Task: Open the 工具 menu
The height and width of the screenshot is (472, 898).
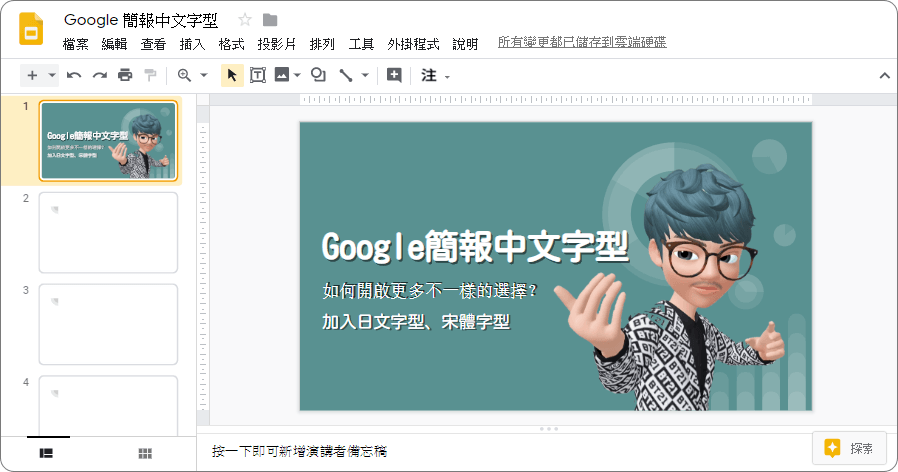Action: pos(361,44)
